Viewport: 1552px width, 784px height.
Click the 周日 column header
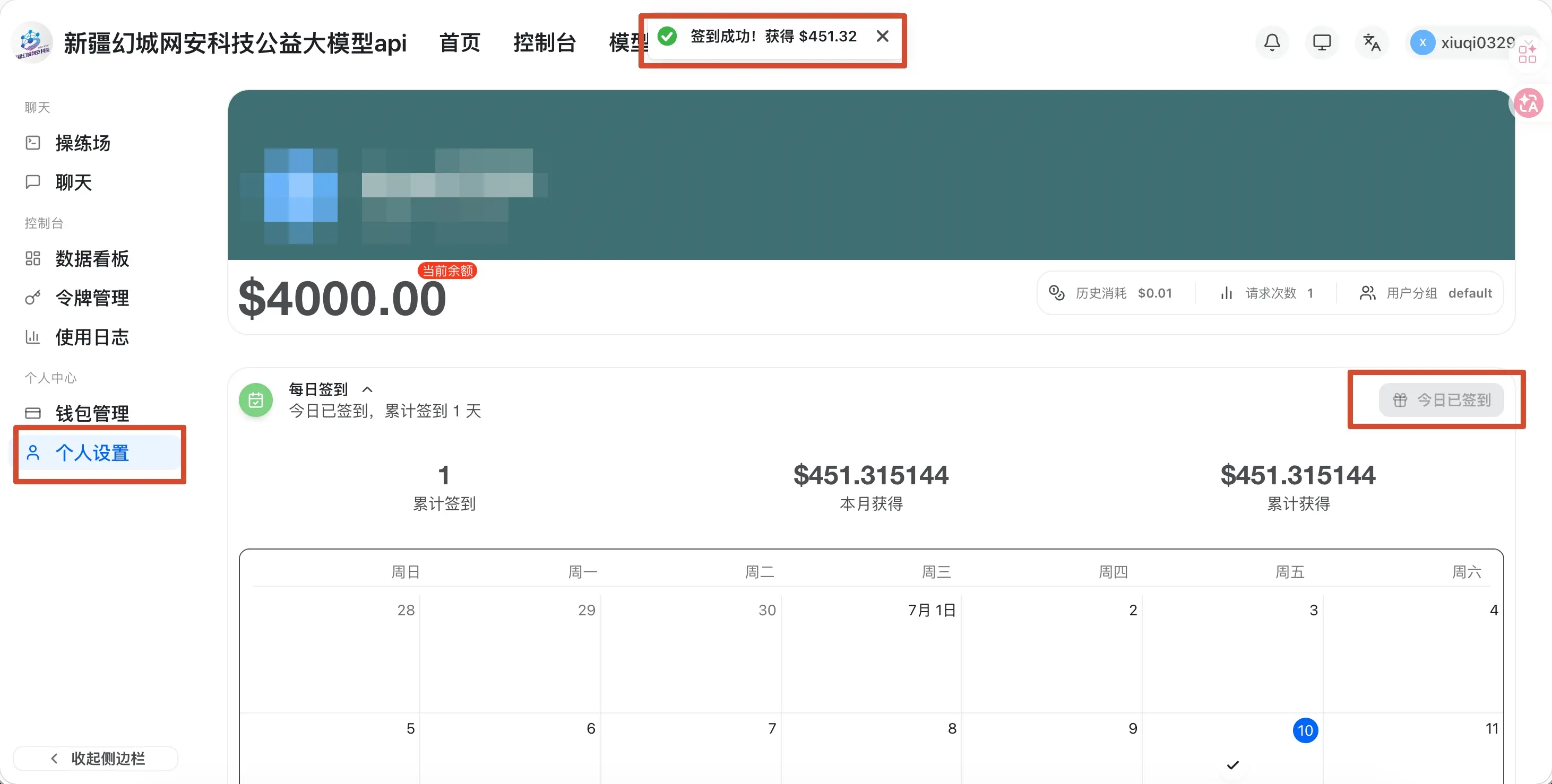(x=406, y=571)
